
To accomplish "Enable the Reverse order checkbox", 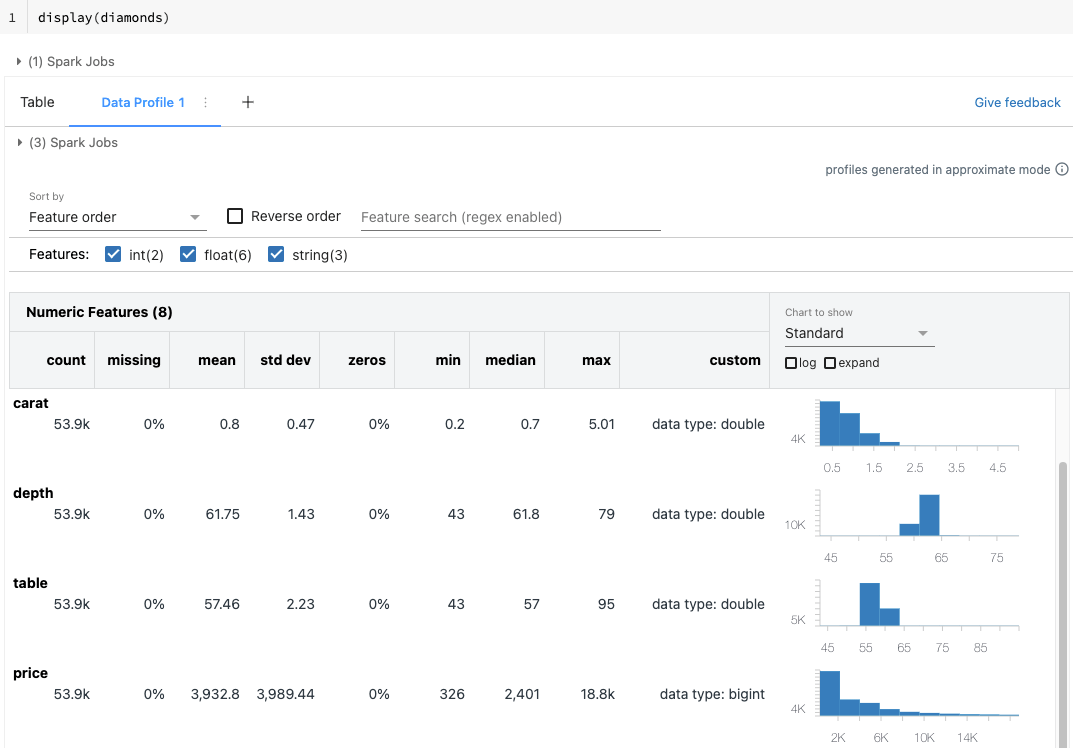I will [x=235, y=215].
